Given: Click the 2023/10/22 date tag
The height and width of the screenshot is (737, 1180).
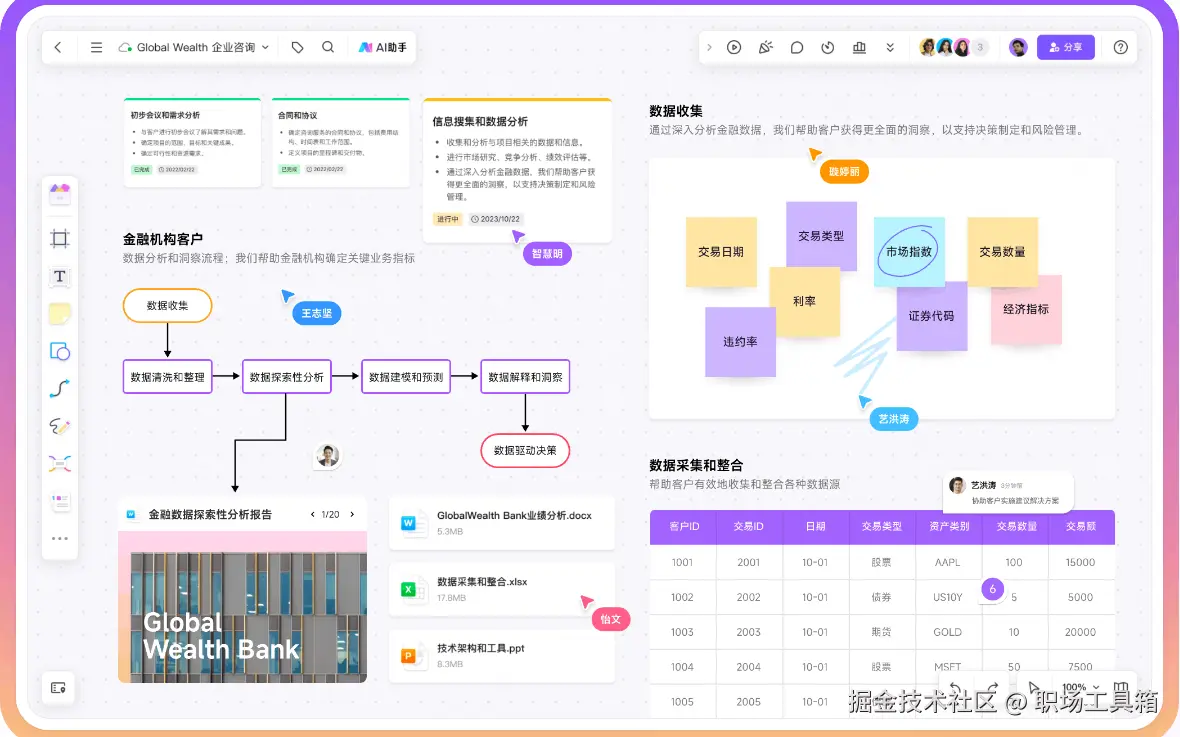Looking at the screenshot, I should [495, 219].
